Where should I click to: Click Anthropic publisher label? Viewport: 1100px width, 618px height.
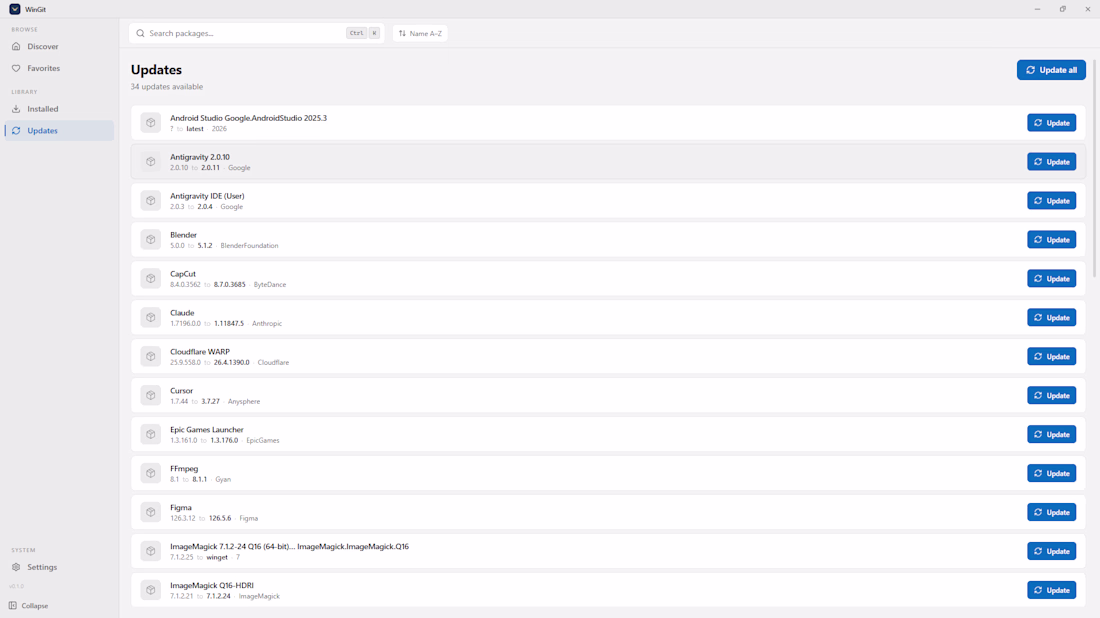click(x=267, y=323)
